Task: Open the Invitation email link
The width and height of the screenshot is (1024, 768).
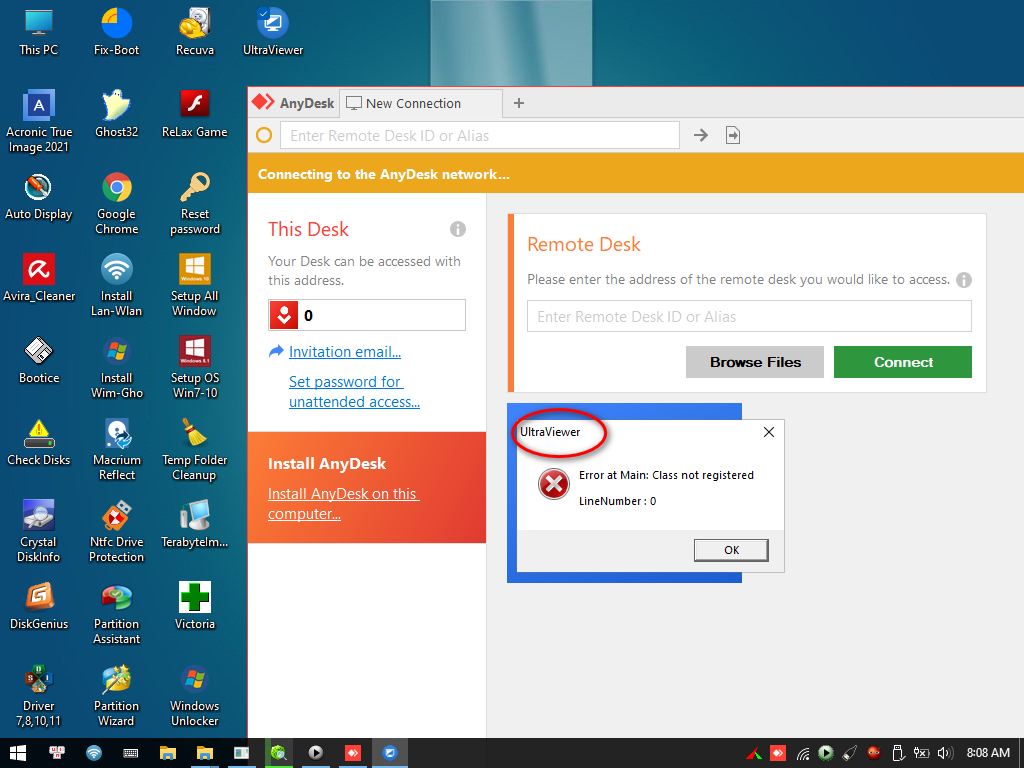Action: tap(345, 352)
